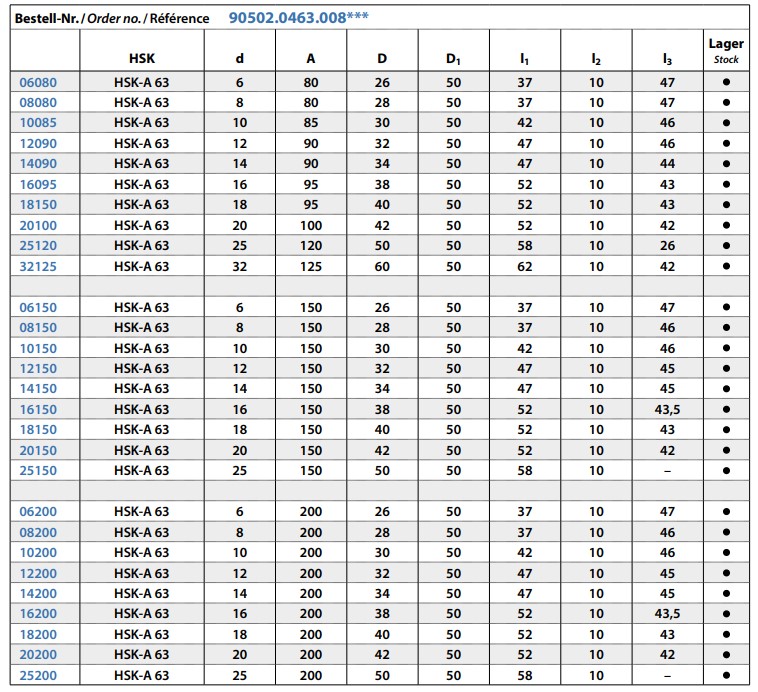This screenshot has height=692, width=758.
Task: Click the stock dot in row 06080
Action: tap(726, 82)
